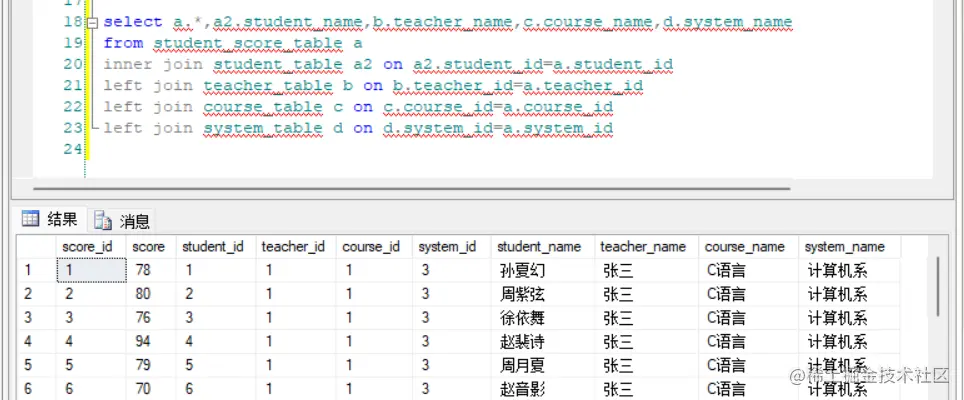
Task: Click d.system_name in the select list
Action: pos(728,22)
